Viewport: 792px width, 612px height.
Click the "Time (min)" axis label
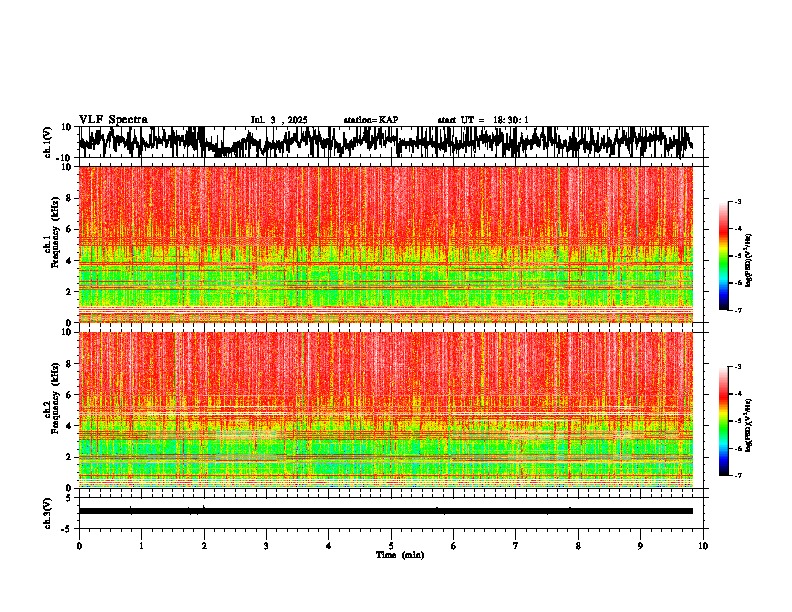coord(400,555)
